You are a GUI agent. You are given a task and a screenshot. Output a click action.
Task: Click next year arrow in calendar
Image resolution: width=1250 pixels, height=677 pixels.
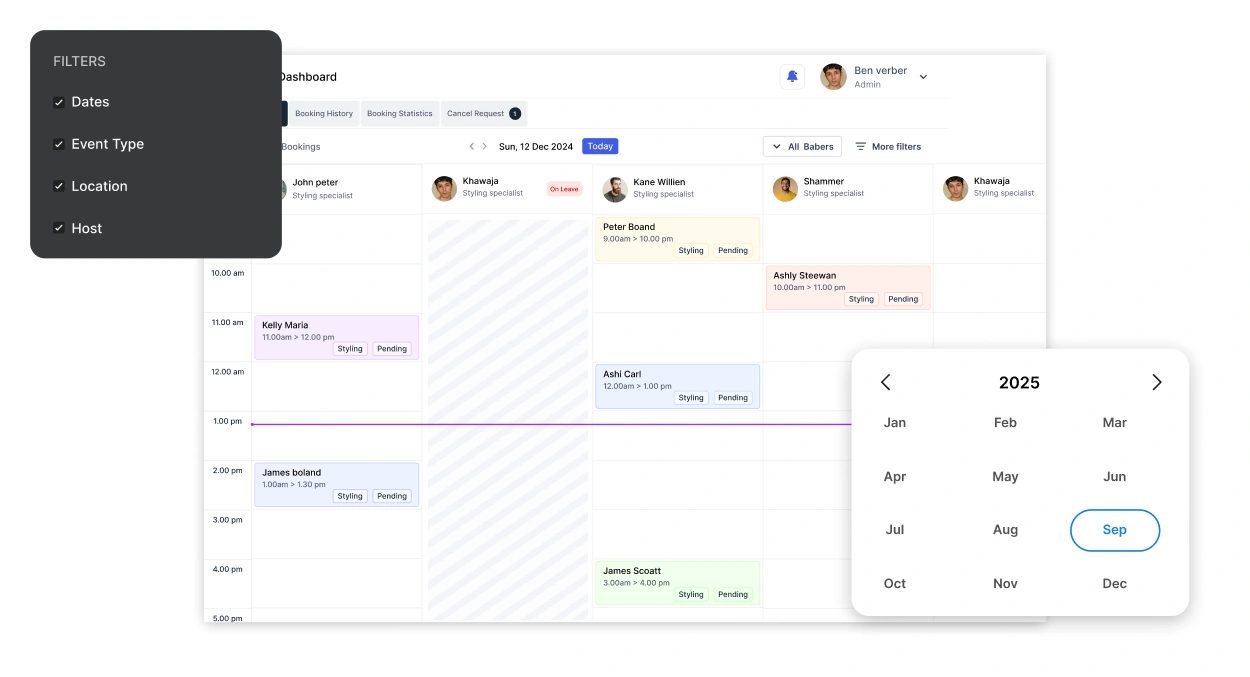coord(1156,382)
